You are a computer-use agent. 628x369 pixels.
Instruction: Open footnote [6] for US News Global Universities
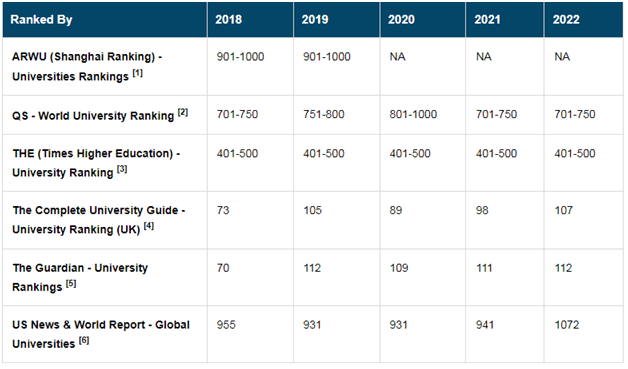[84, 341]
